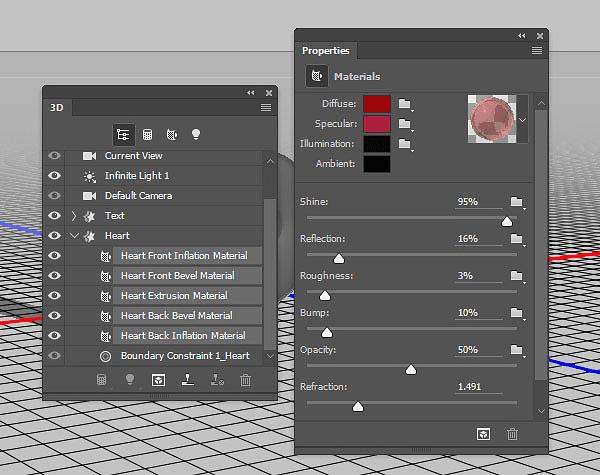Click the Shine 95% value field
Image resolution: width=600 pixels, height=475 pixels.
[x=478, y=202]
